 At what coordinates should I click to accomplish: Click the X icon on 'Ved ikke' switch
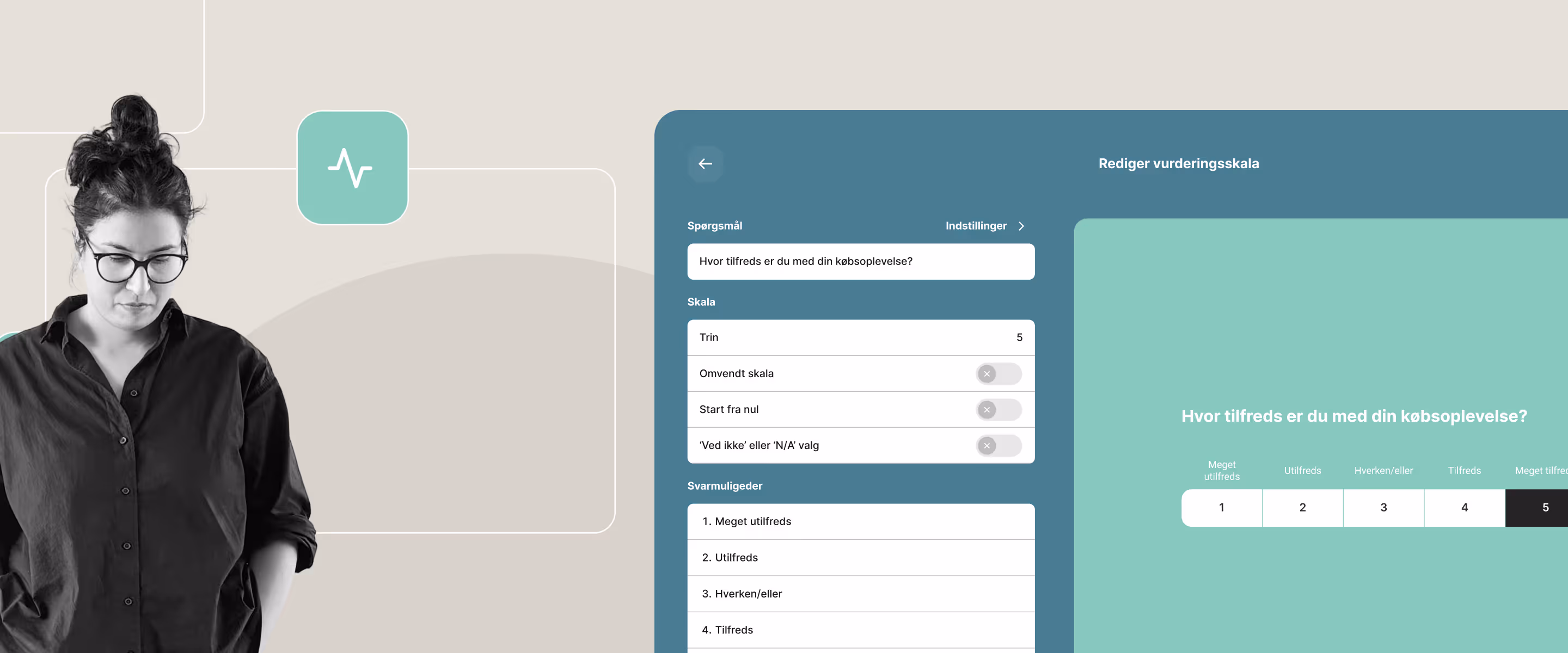pos(987,446)
